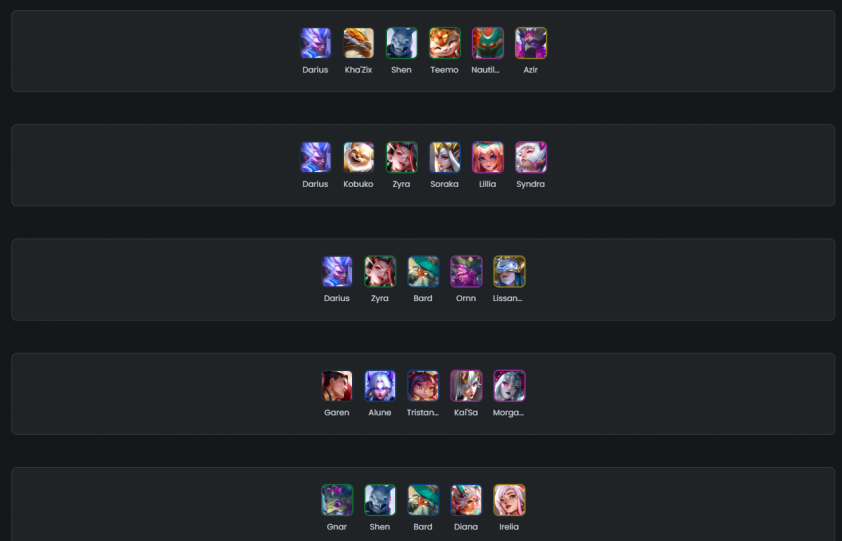Click the Diana champion icon

pyautogui.click(x=466, y=500)
